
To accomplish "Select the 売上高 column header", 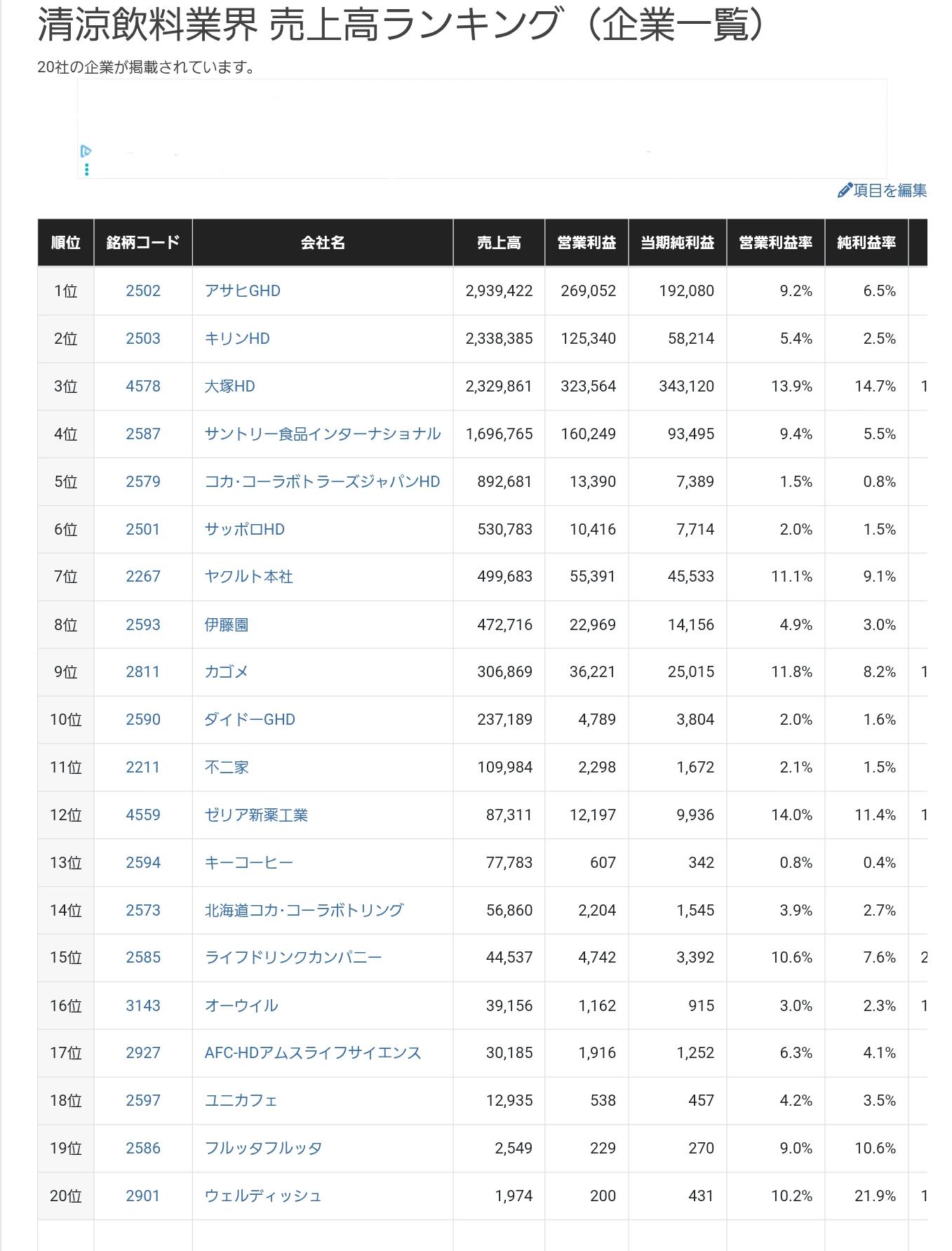I will click(x=499, y=243).
